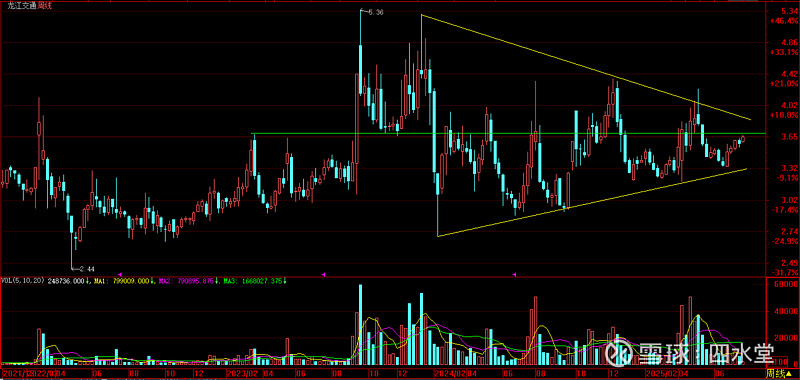Click the leftmost magenta triangle event marker
The height and width of the screenshot is (380, 800).
pyautogui.click(x=120, y=274)
